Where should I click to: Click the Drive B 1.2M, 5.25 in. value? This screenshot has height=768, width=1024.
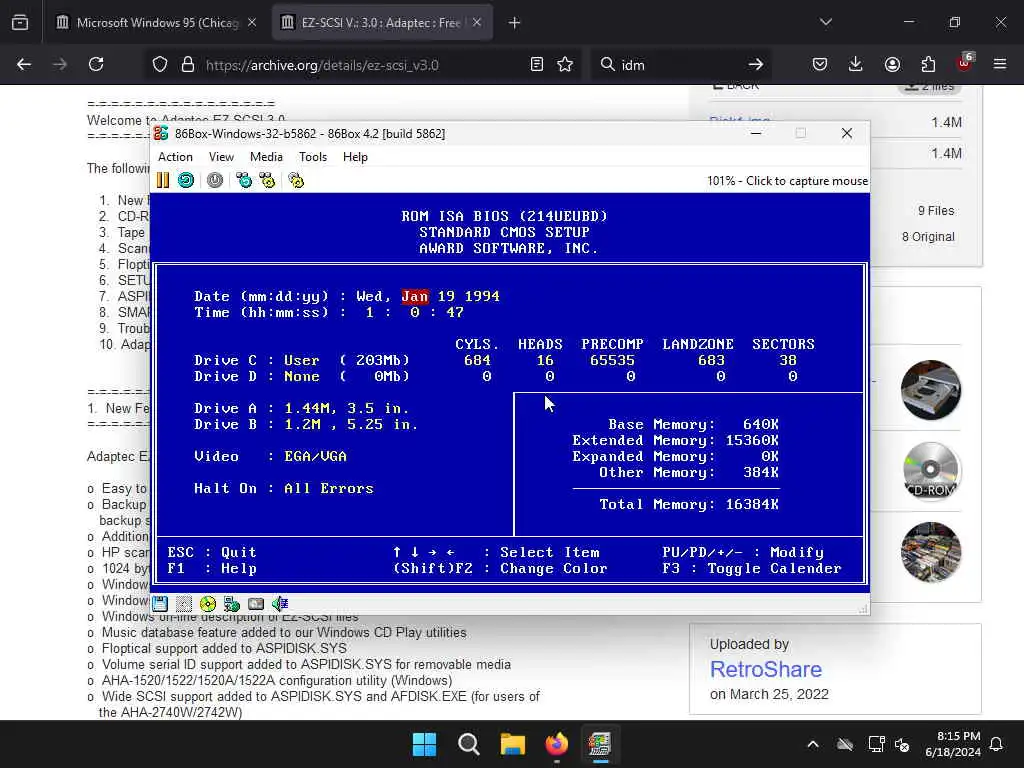click(x=351, y=424)
